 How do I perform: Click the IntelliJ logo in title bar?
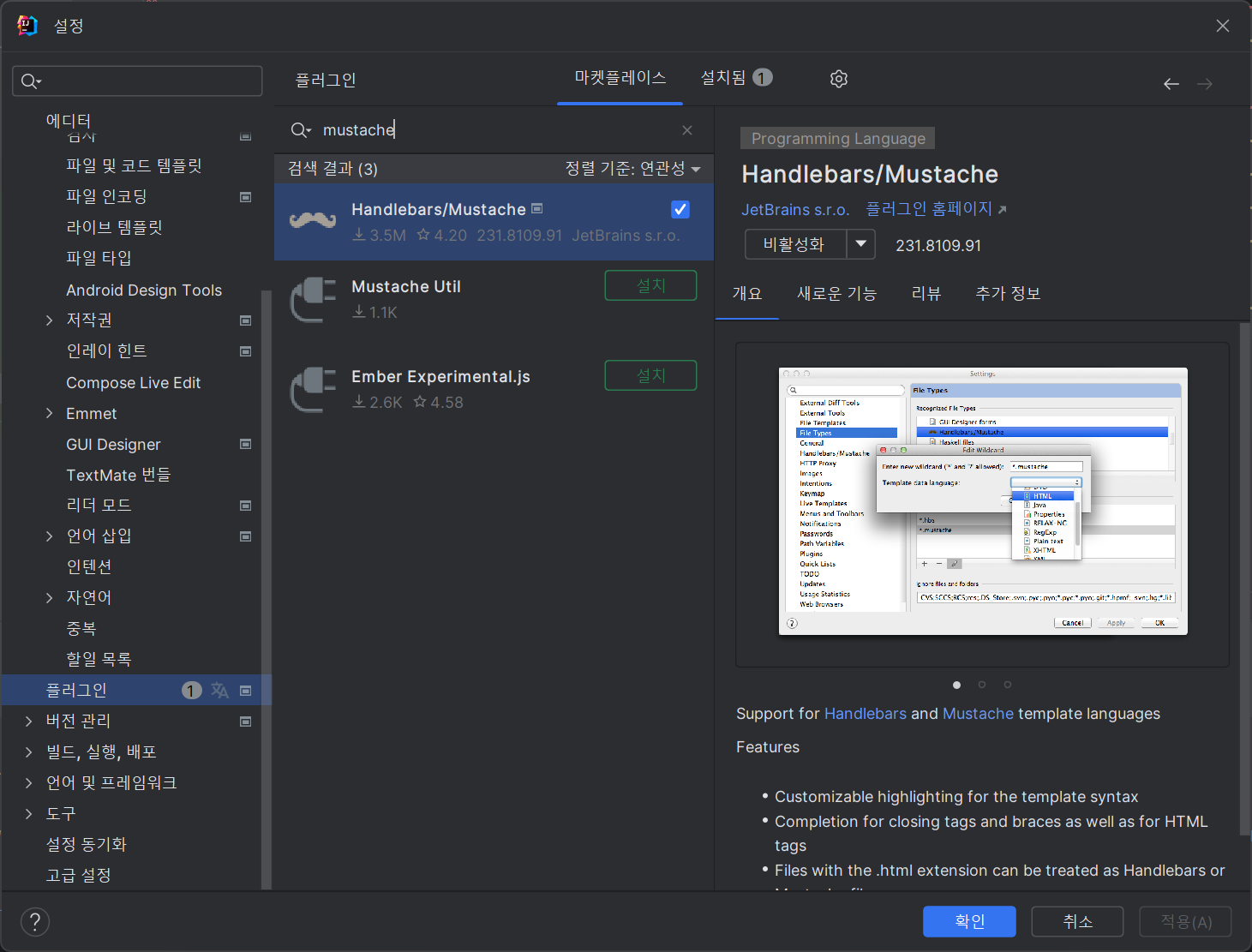point(27,26)
